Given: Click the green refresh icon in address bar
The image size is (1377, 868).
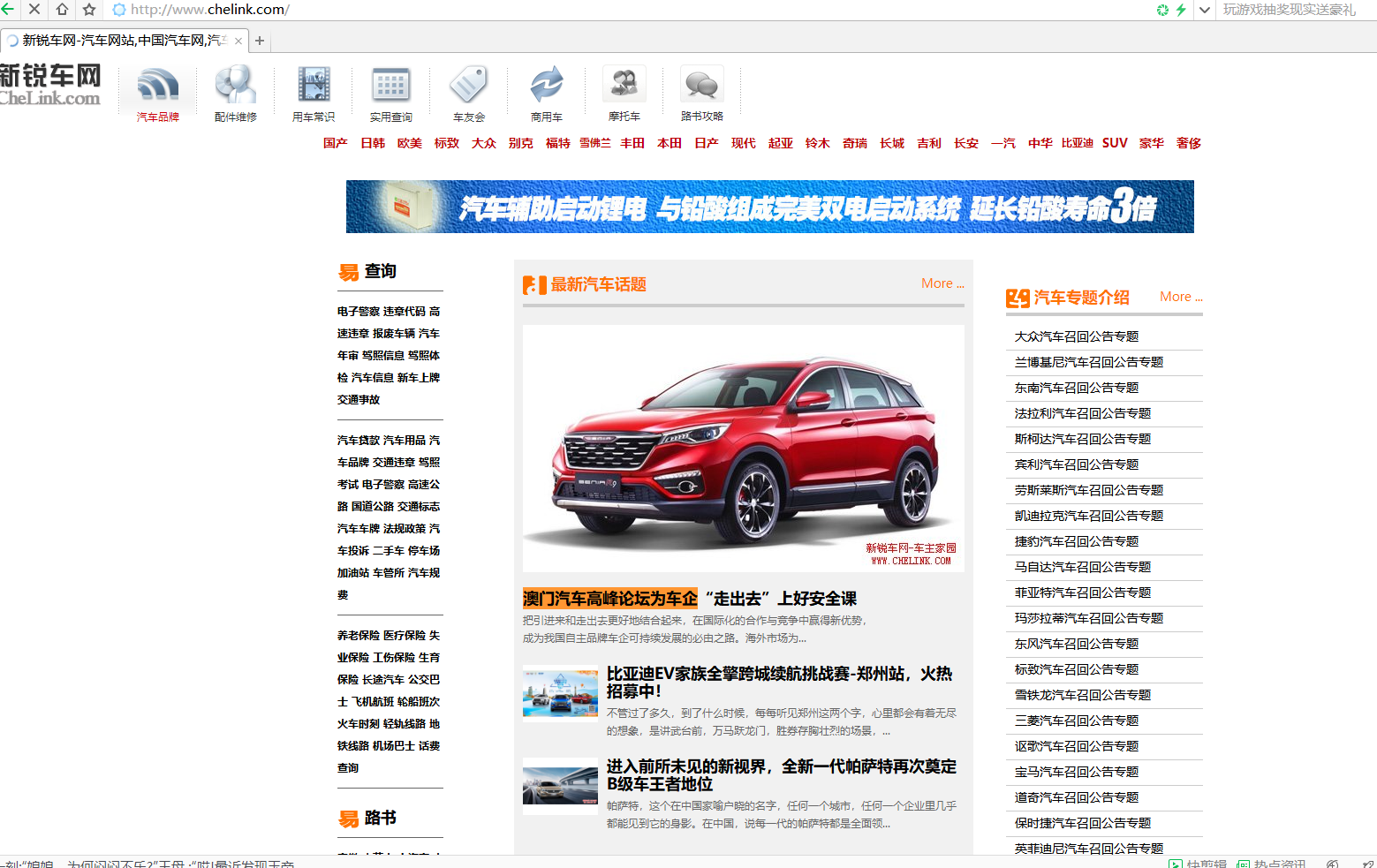Looking at the screenshot, I should 1162,10.
